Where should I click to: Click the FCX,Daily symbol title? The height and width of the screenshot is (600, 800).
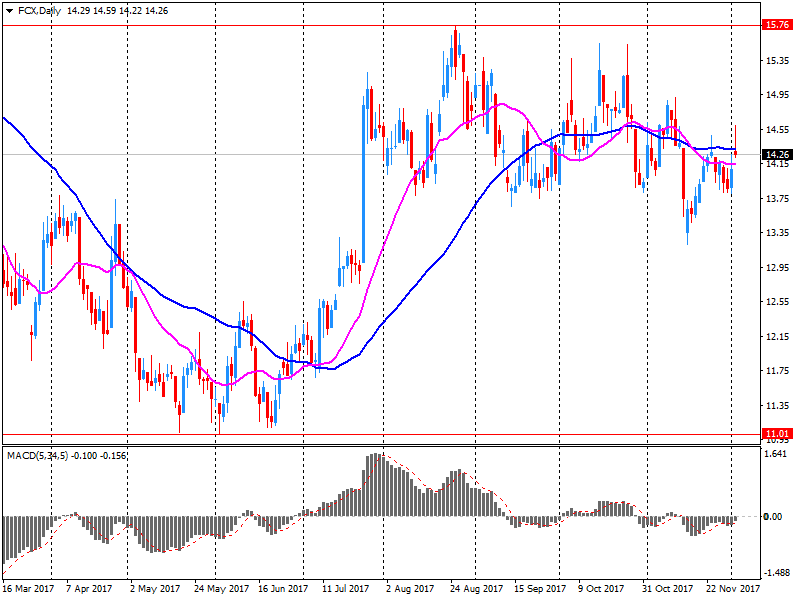39,10
